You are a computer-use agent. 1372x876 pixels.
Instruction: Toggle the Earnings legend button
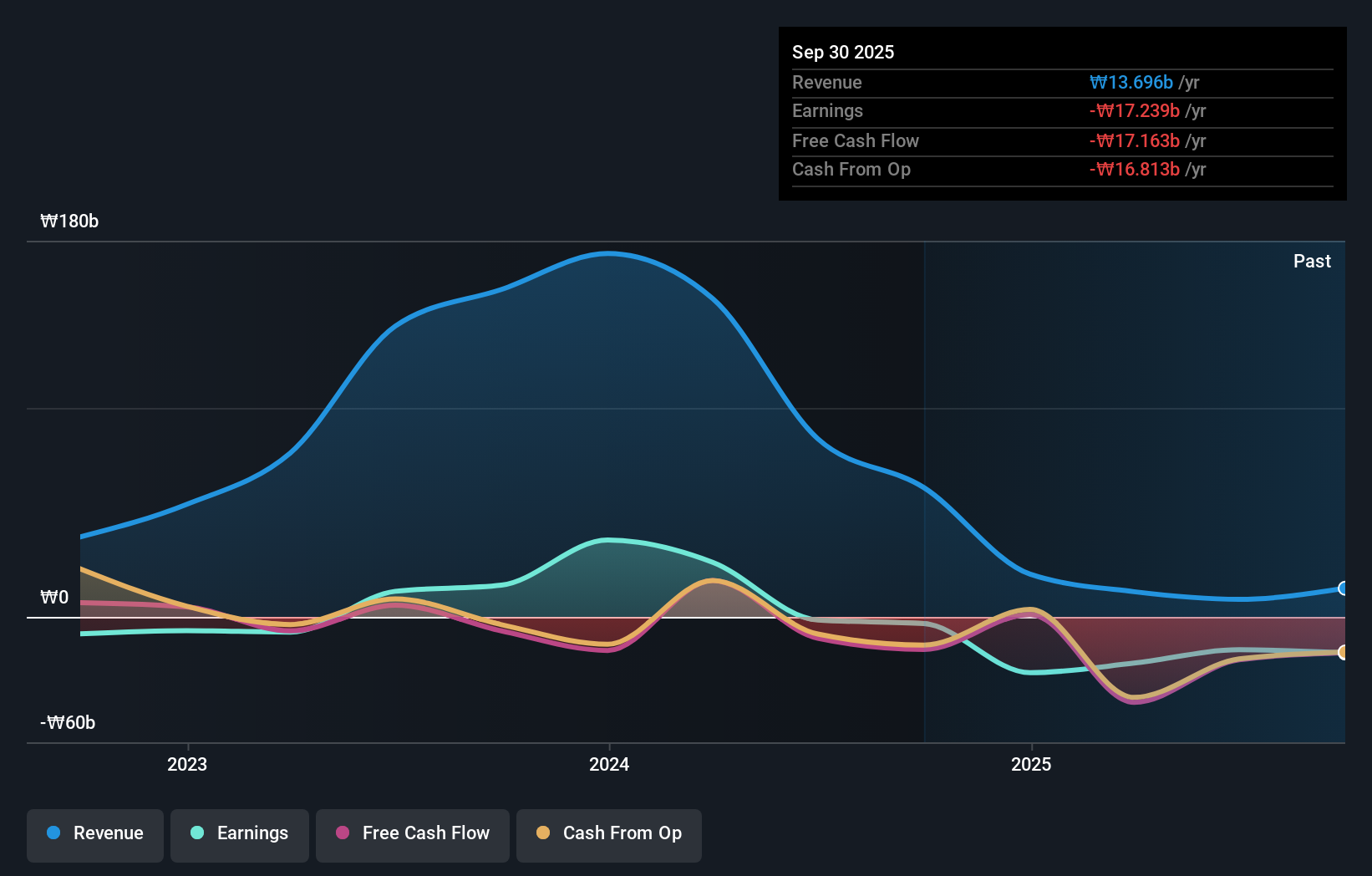240,835
